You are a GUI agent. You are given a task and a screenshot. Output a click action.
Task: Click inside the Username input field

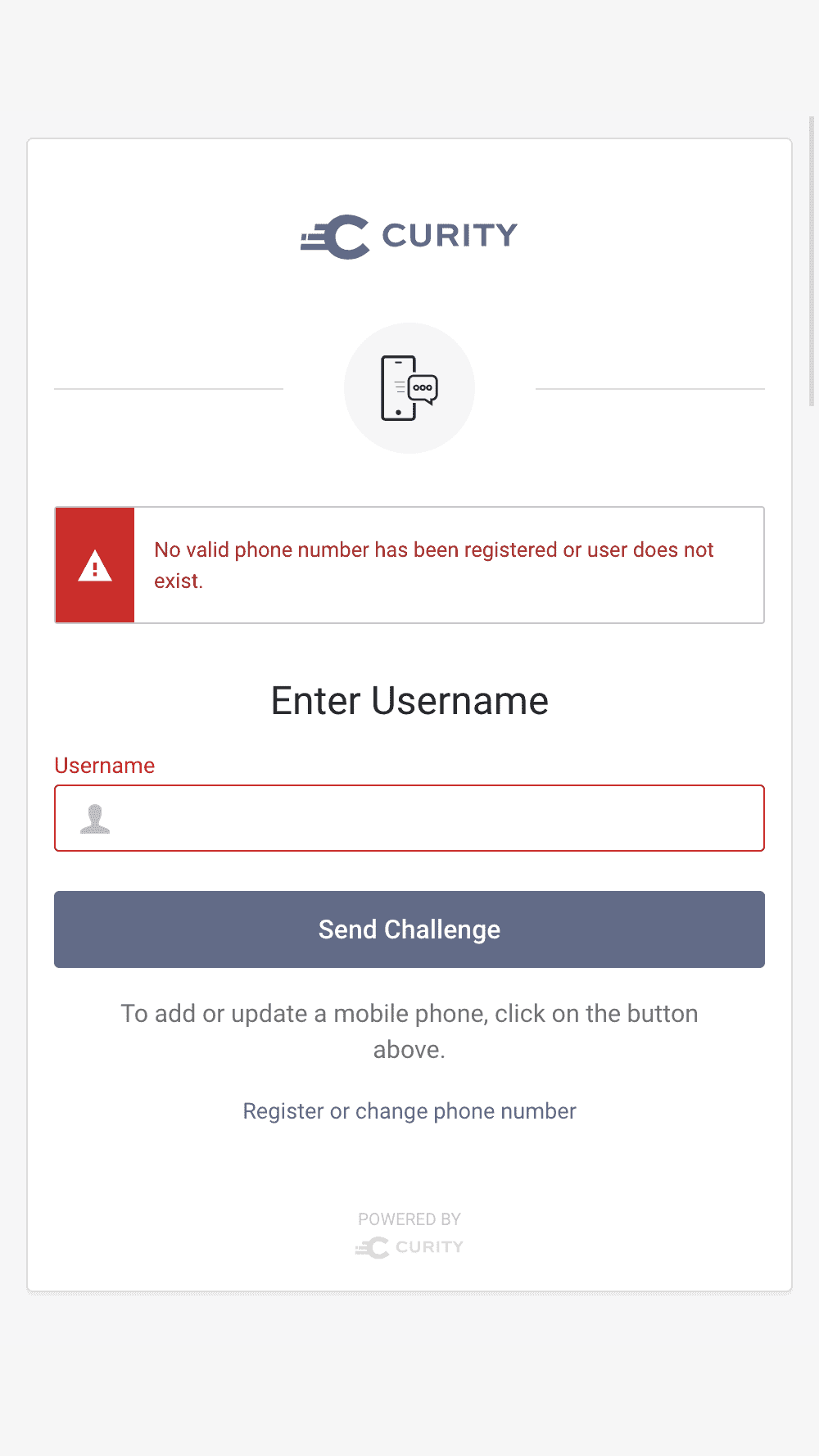click(409, 818)
